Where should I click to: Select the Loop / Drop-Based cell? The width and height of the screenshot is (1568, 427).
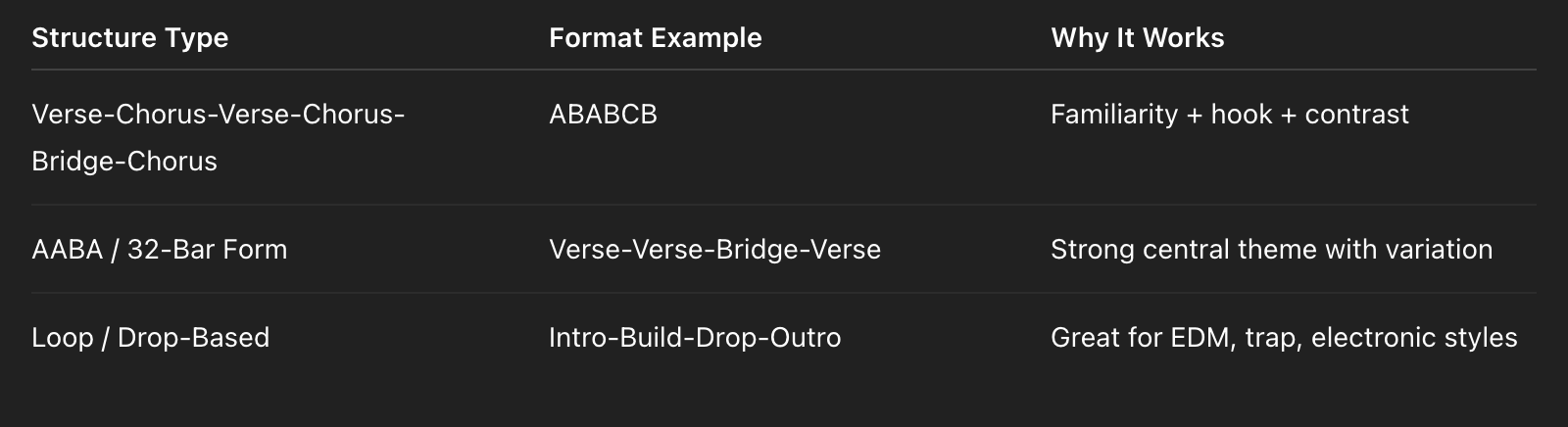(150, 338)
